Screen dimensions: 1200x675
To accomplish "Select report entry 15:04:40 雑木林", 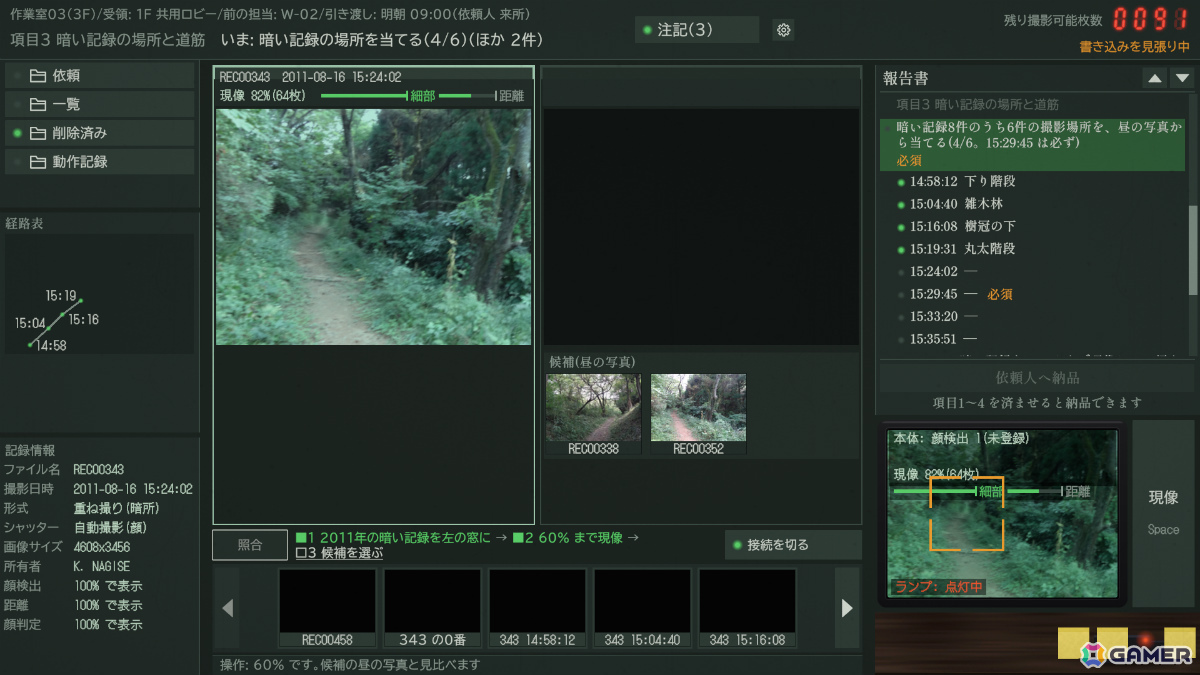I will click(1037, 204).
